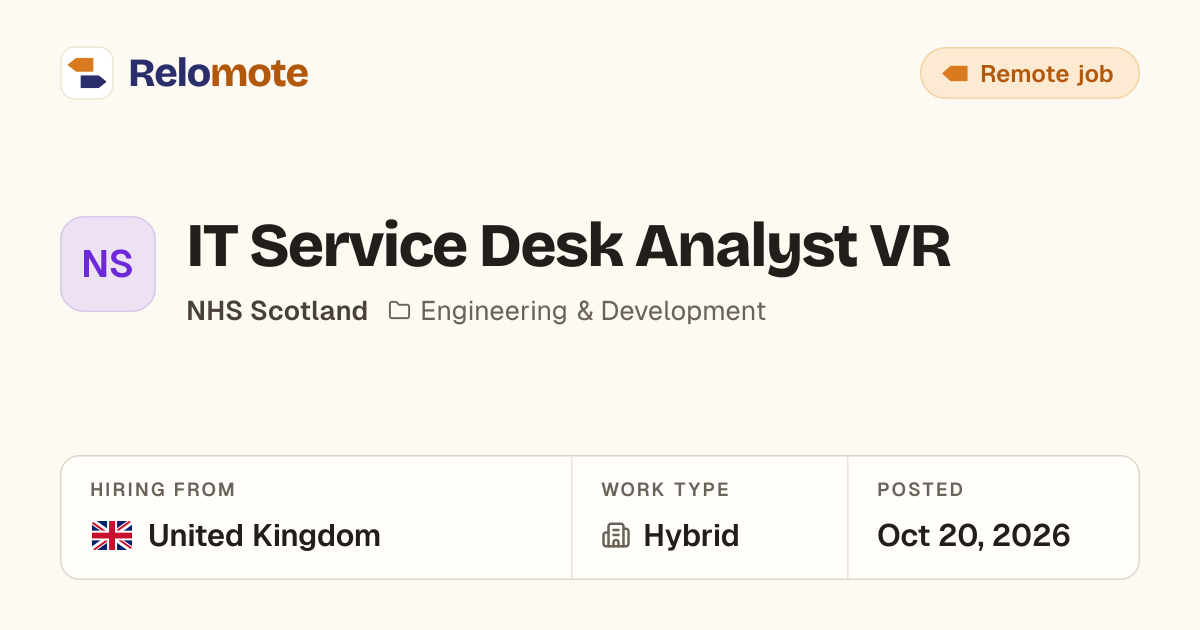Image resolution: width=1200 pixels, height=630 pixels.
Task: Click the WORK TYPE label
Action: [x=665, y=490]
